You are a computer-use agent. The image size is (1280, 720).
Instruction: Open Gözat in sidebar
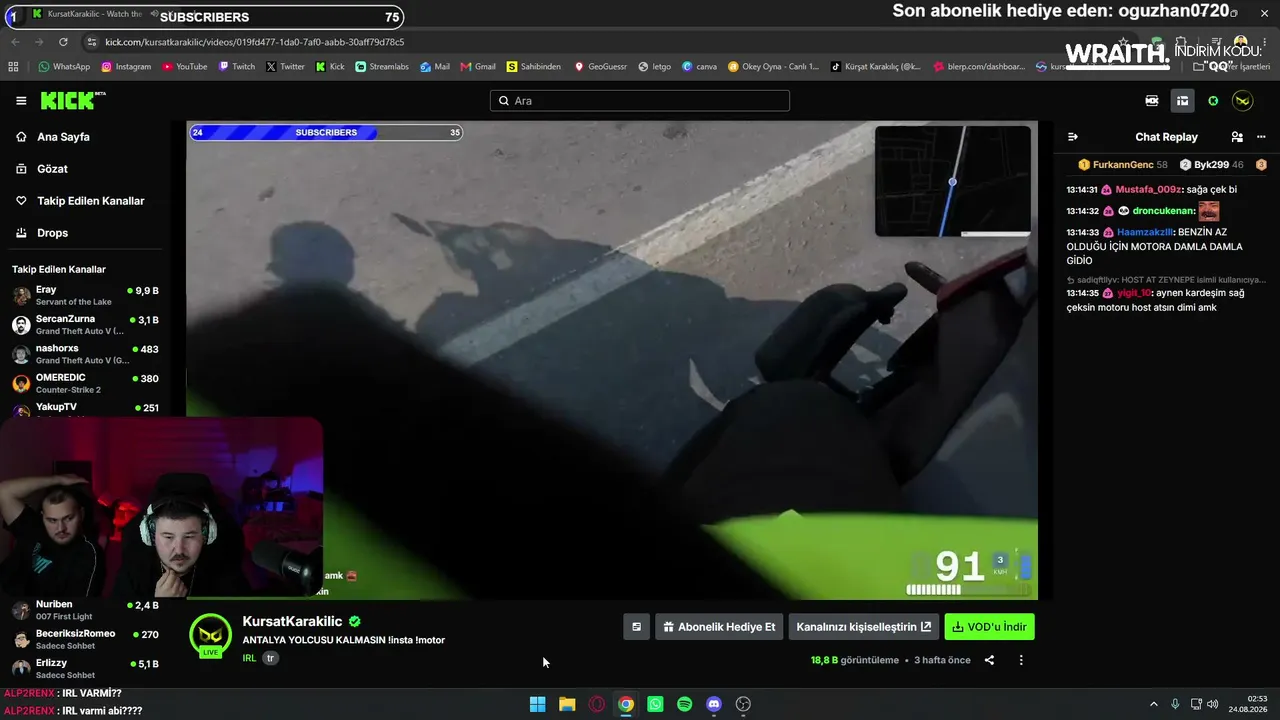point(53,169)
